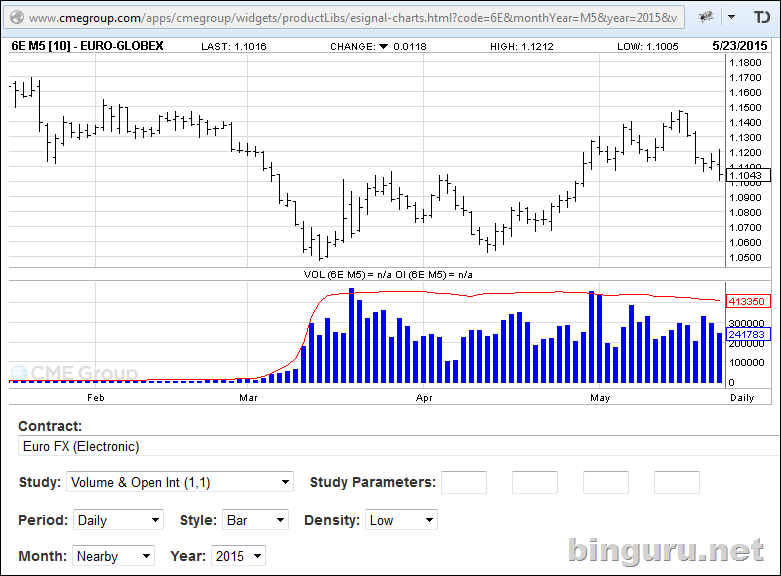Click the Apr label on time axis
The width and height of the screenshot is (781, 576).
tap(424, 398)
